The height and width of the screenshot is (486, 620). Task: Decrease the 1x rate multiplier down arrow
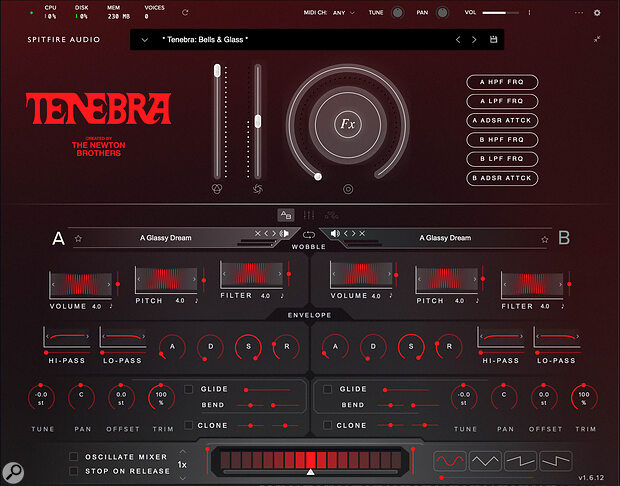click(182, 477)
